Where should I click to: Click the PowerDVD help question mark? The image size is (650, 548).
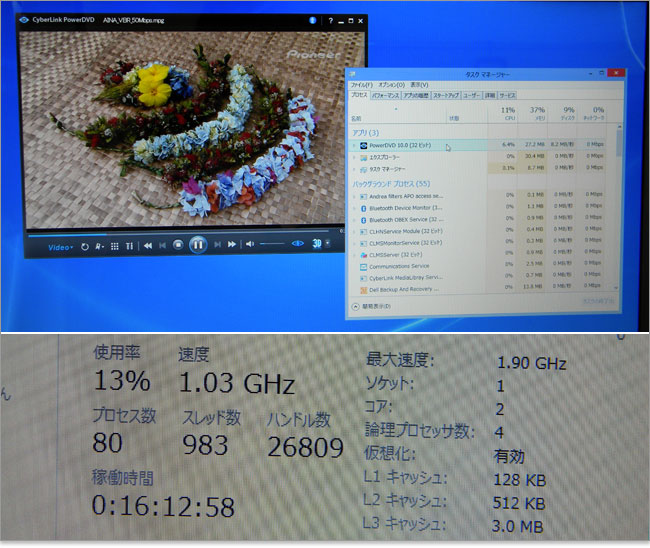point(330,20)
